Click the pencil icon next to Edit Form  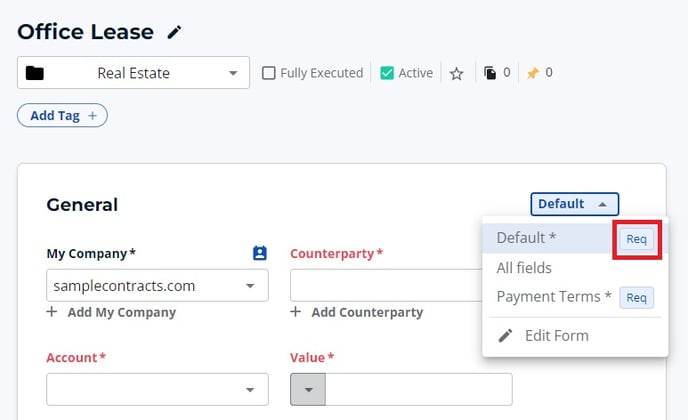pyautogui.click(x=505, y=335)
